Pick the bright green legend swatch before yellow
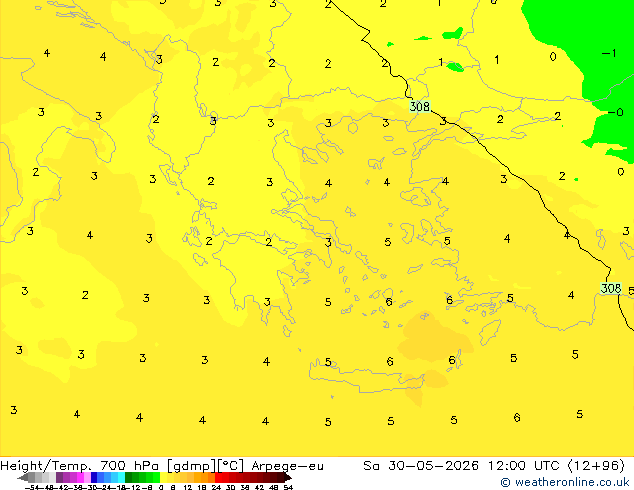 pos(156,477)
